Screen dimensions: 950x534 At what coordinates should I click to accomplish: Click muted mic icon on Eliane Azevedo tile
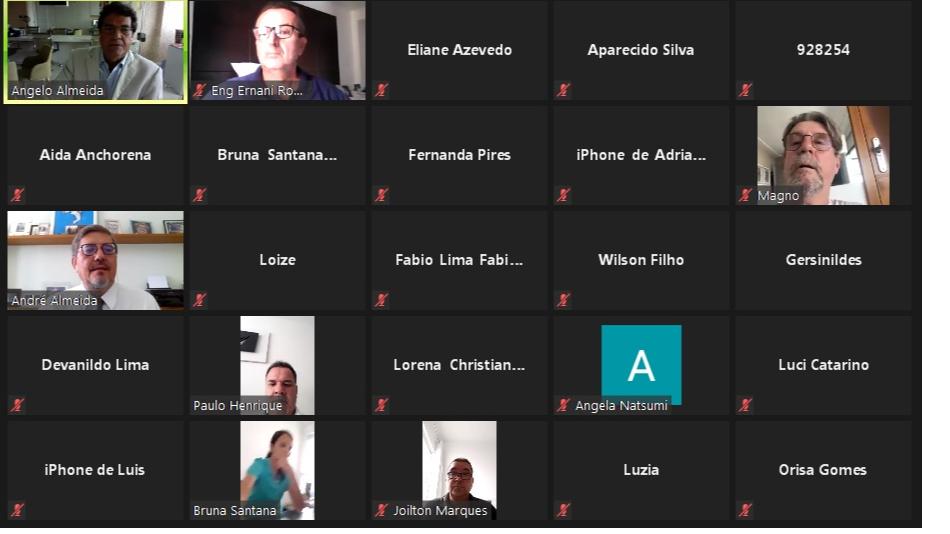(381, 90)
